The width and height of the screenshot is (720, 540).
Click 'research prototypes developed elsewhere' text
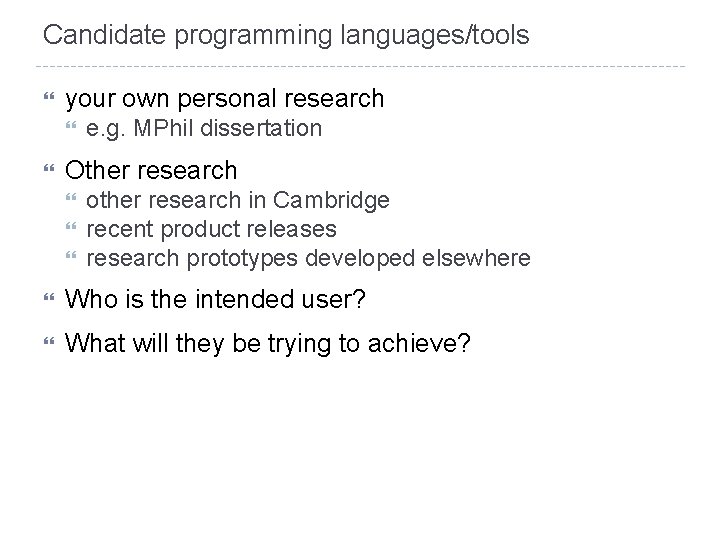pos(308,258)
